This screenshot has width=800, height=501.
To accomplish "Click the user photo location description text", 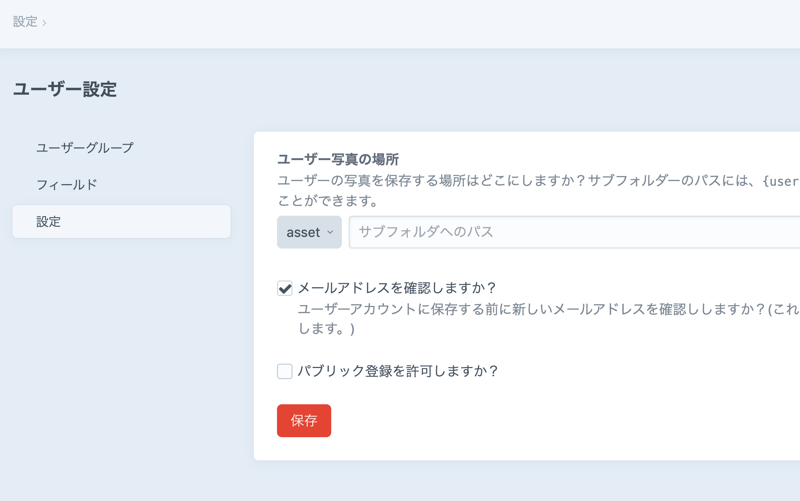I will click(500, 181).
